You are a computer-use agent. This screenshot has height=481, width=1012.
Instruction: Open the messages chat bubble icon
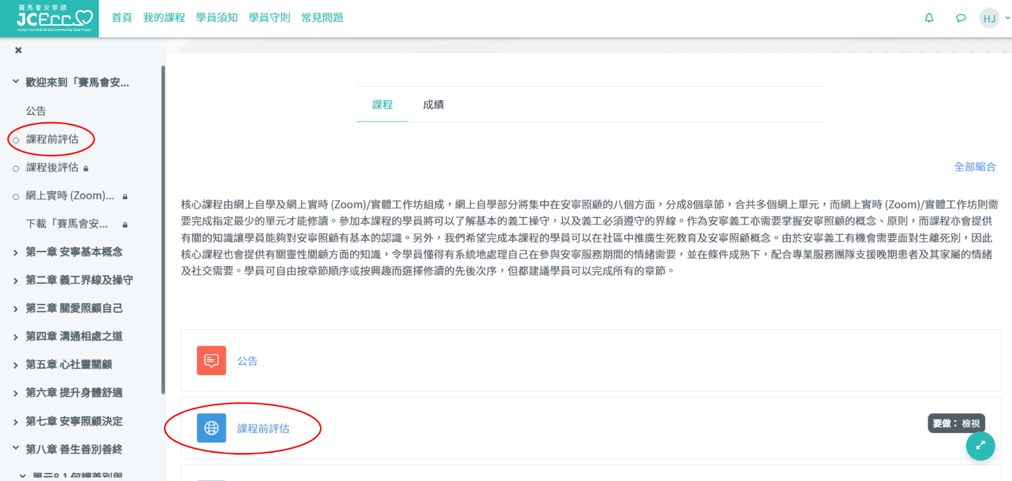[x=960, y=18]
